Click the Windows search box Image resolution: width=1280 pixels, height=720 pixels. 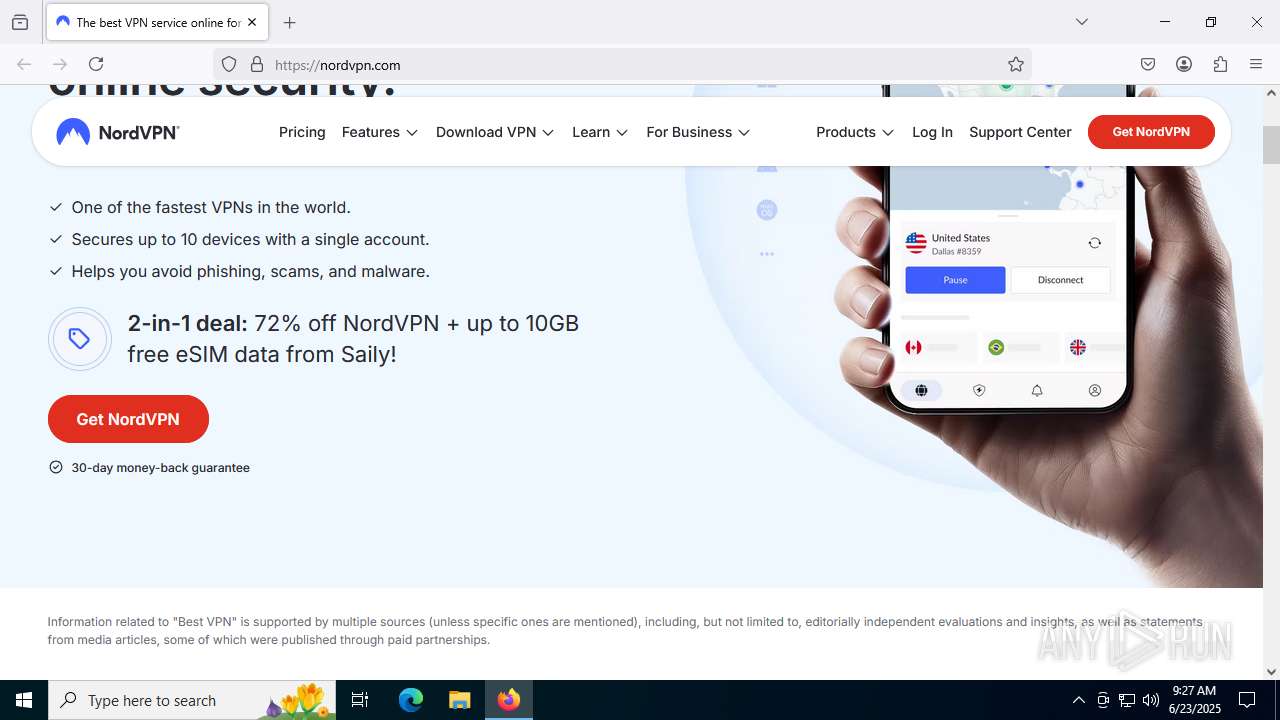tap(192, 700)
